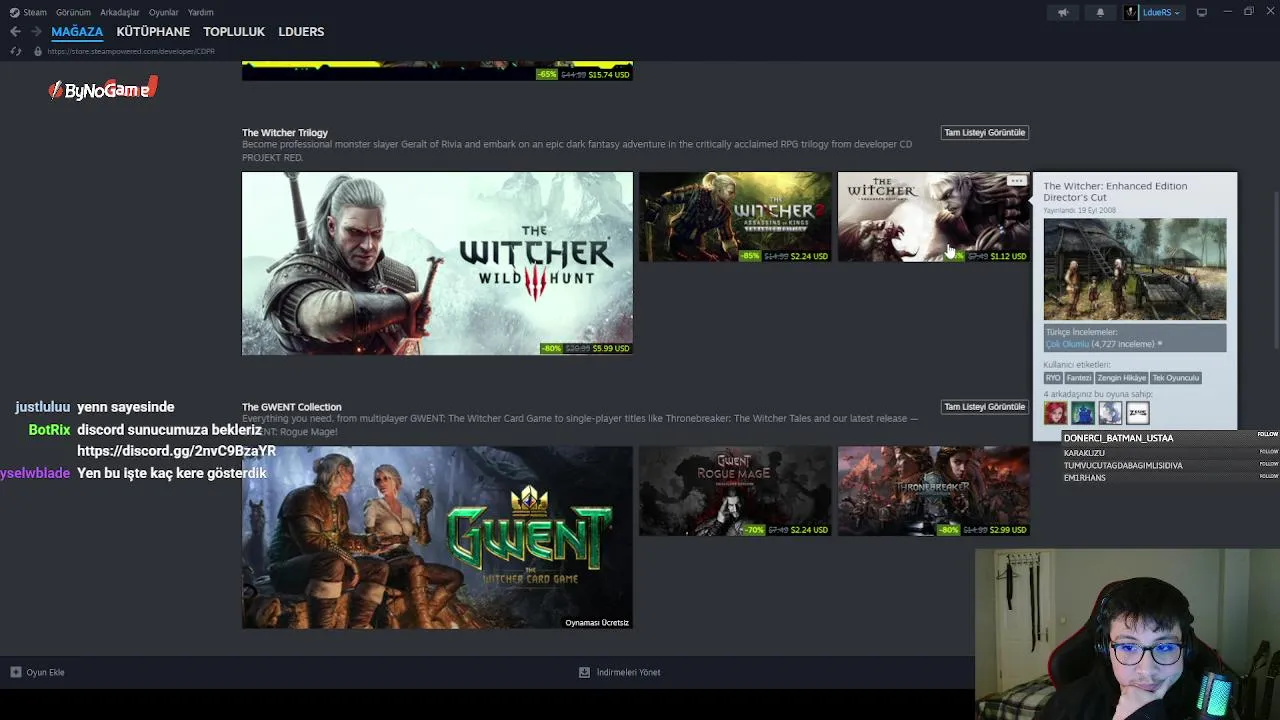Open the announcements megaphone icon
Viewport: 1280px width, 720px height.
click(x=1063, y=12)
